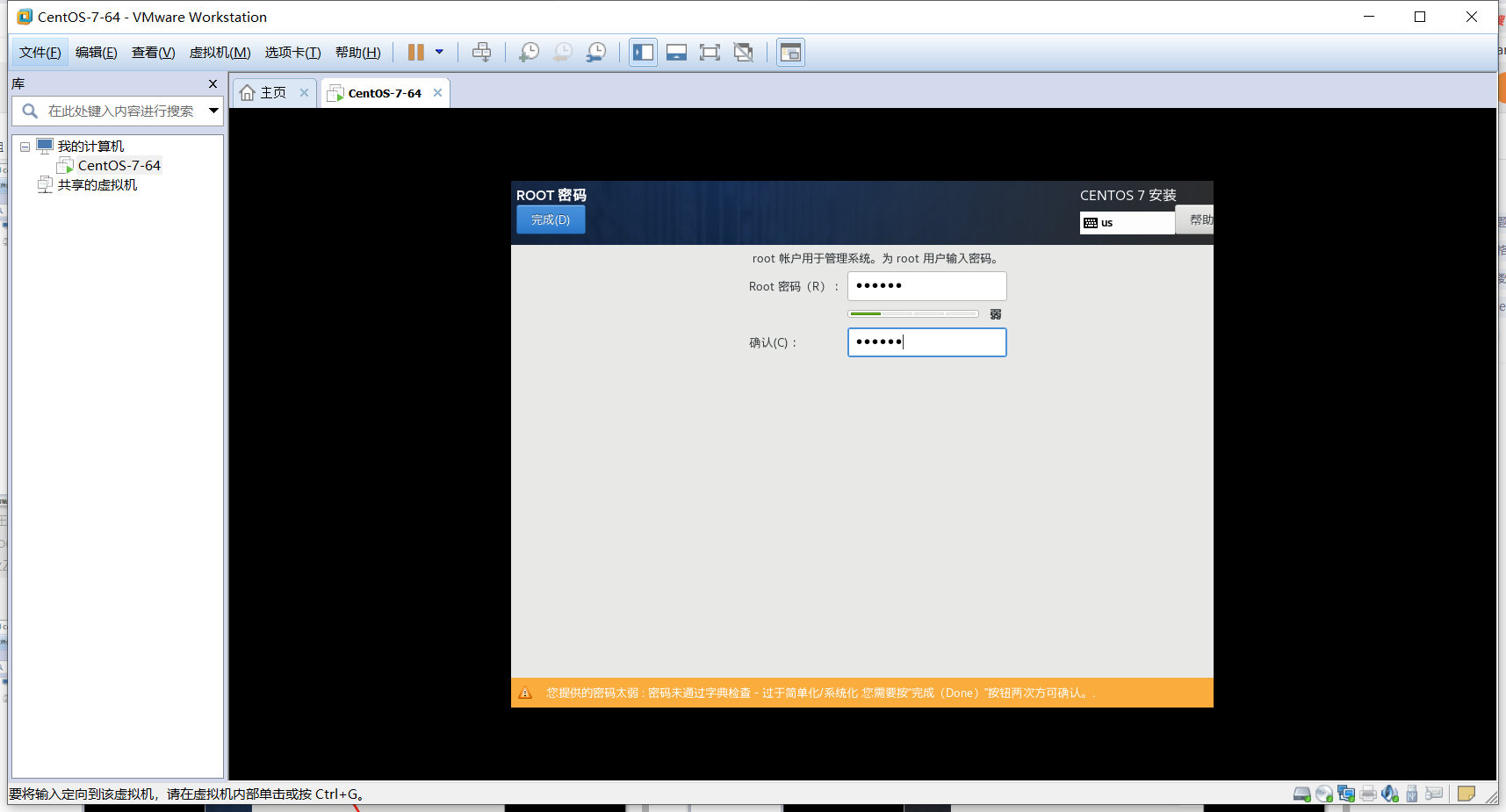Select 共享的虚拟机 in the library

(97, 185)
